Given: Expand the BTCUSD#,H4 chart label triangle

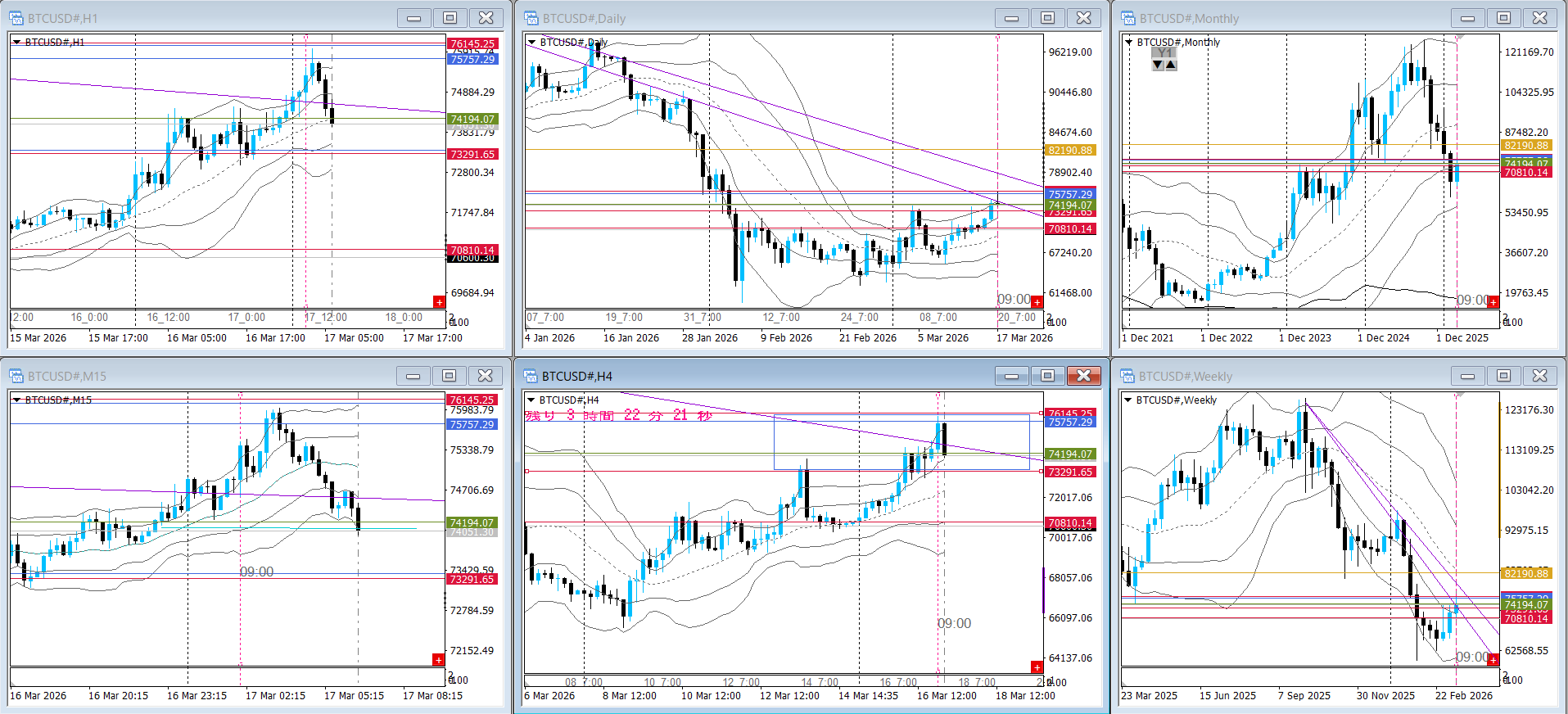Looking at the screenshot, I should (x=531, y=400).
